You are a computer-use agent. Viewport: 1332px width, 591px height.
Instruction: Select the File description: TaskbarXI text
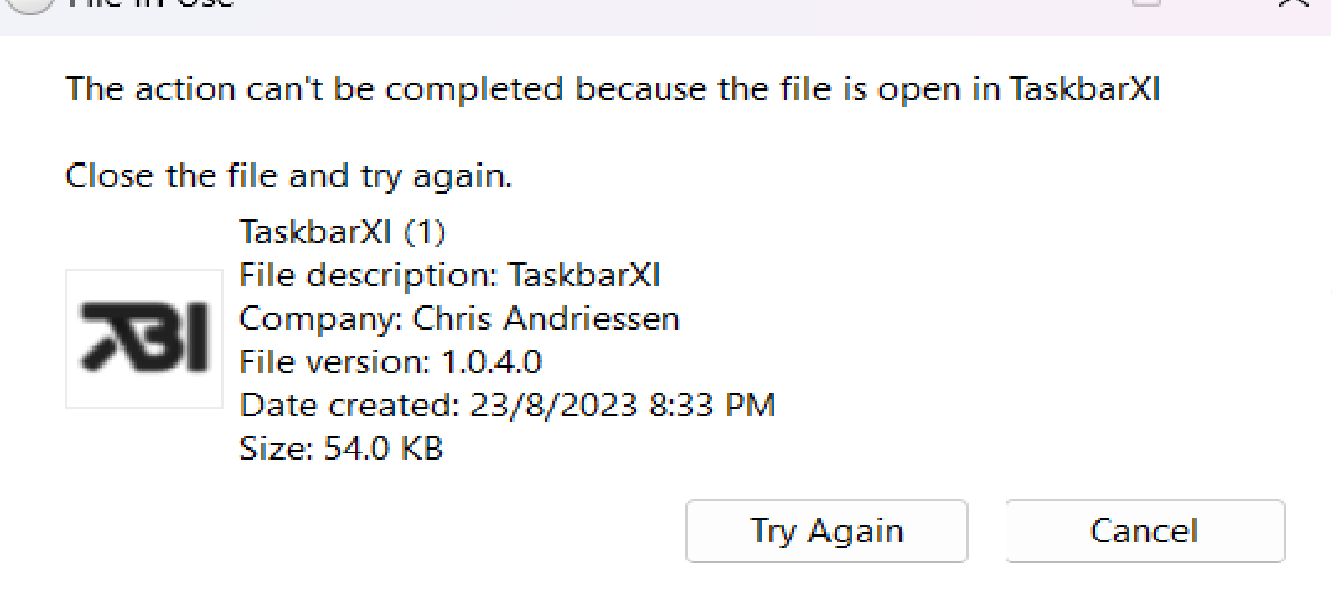pyautogui.click(x=449, y=274)
